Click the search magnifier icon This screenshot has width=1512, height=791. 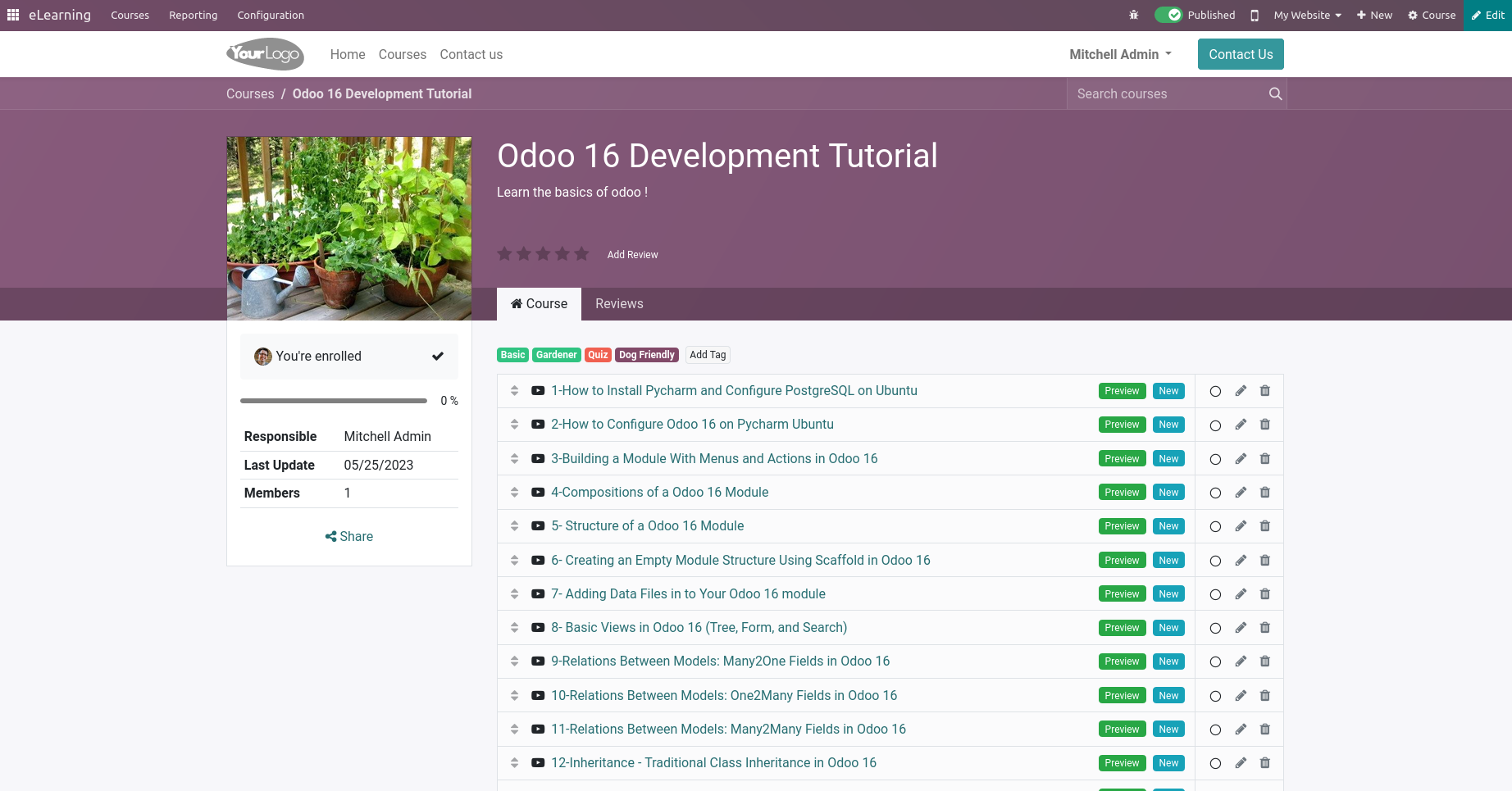pos(1275,94)
